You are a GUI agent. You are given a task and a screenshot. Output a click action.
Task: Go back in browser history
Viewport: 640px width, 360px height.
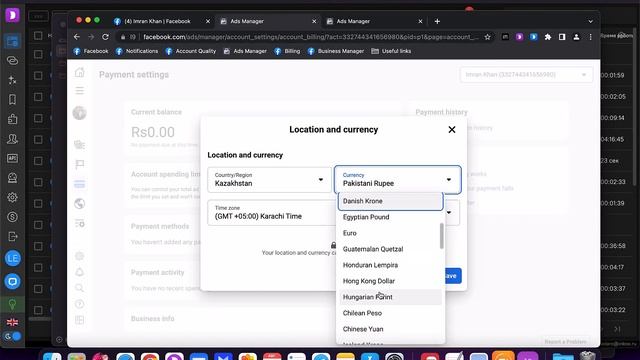pos(77,37)
